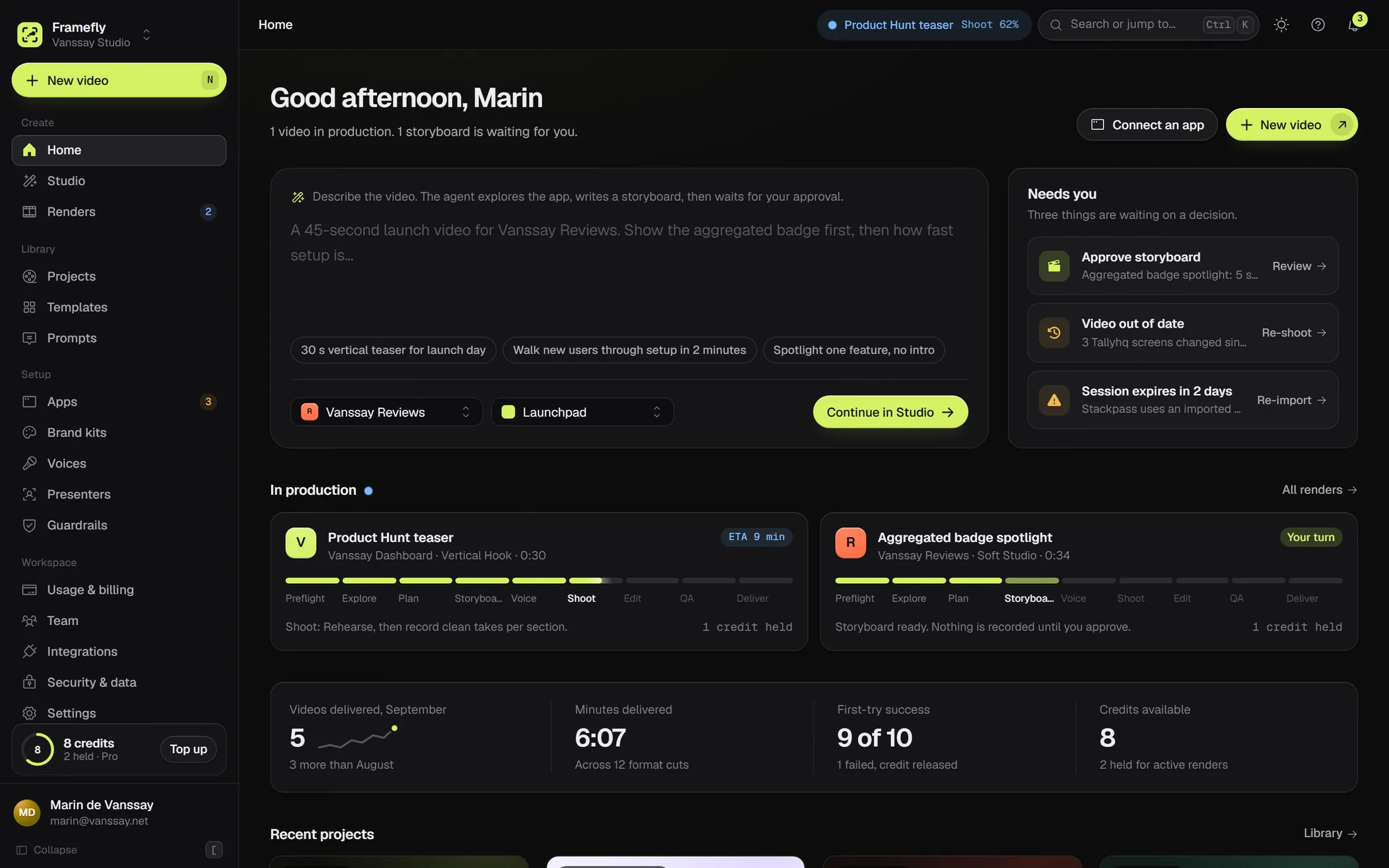Open Usage & billing in sidebar

click(119, 590)
